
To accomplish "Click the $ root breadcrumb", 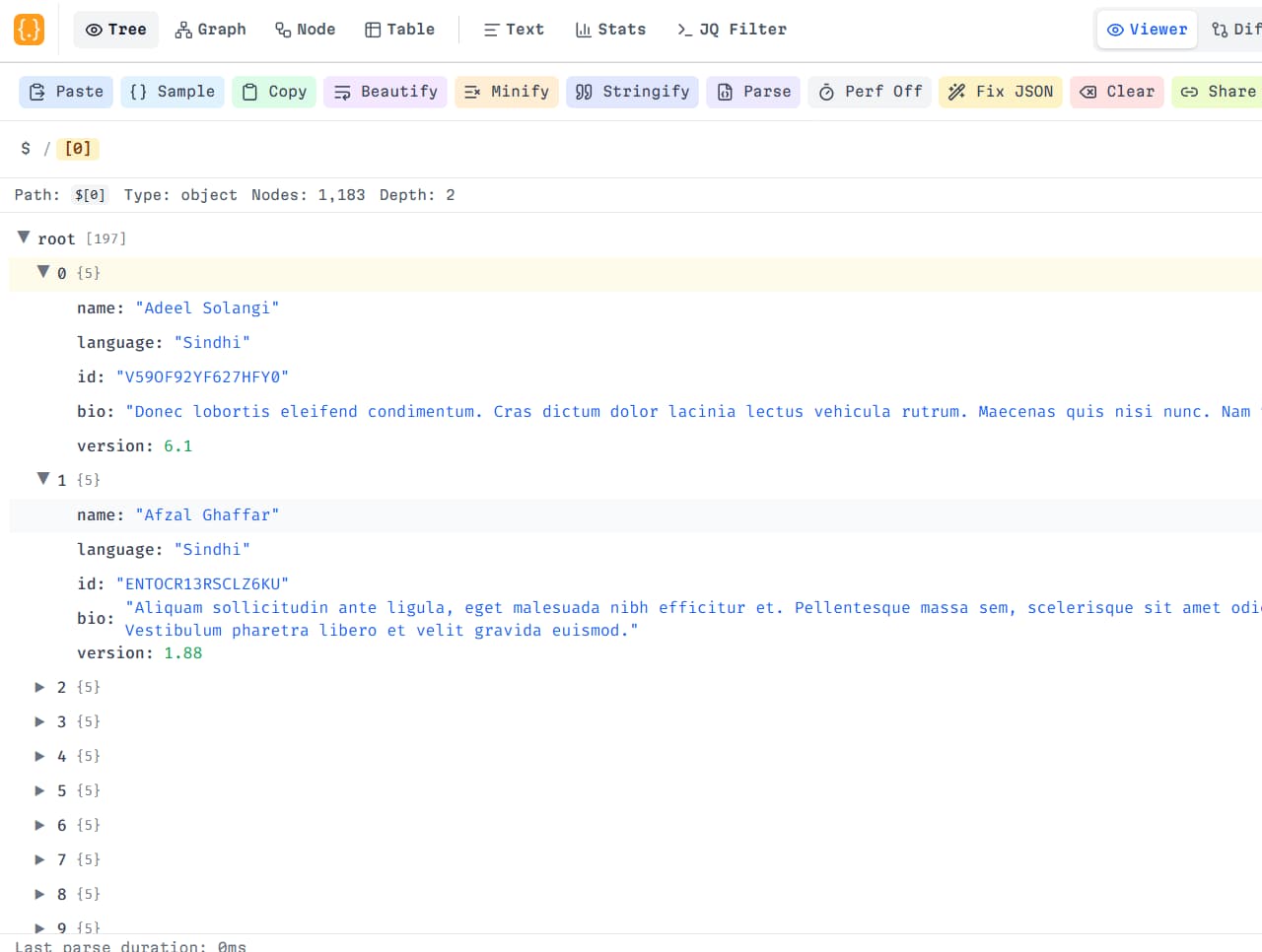I will click(x=26, y=149).
